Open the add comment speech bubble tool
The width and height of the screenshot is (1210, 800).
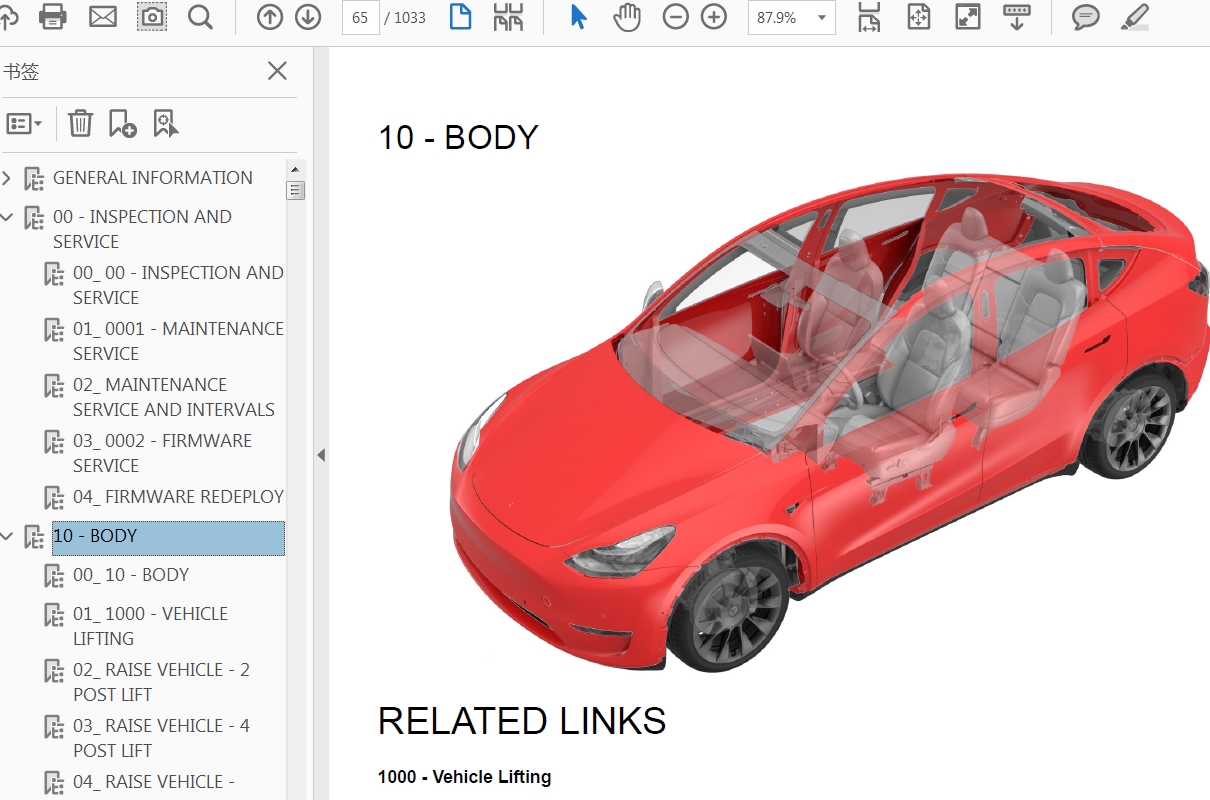coord(1086,17)
